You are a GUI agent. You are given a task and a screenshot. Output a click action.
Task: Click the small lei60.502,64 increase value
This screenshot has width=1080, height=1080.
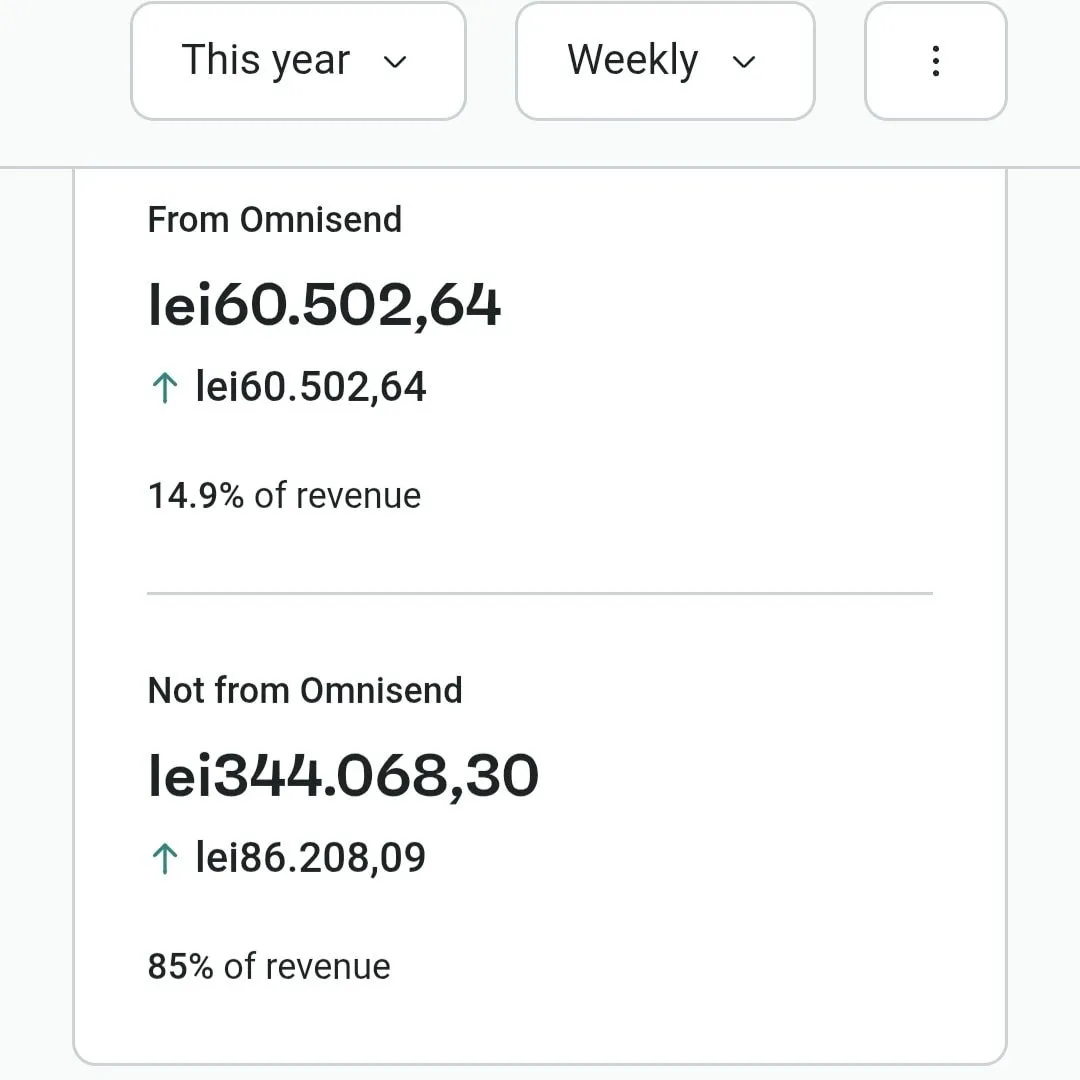(x=311, y=387)
